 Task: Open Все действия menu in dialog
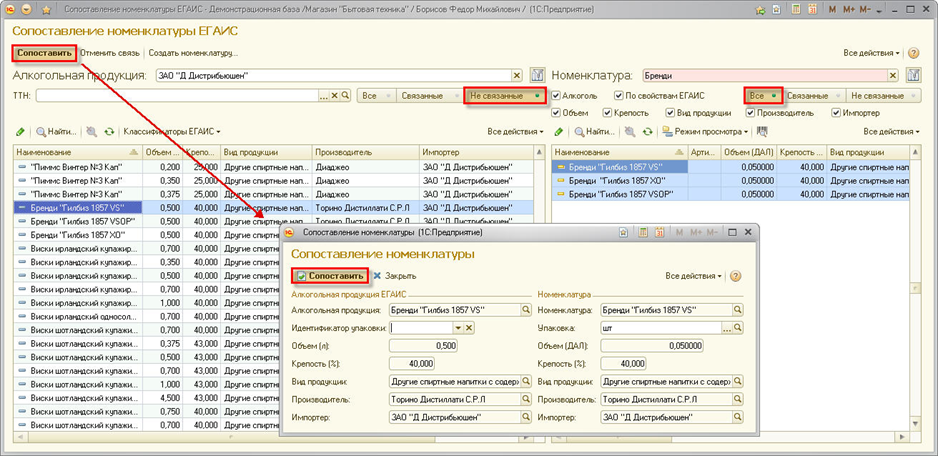pyautogui.click(x=694, y=276)
